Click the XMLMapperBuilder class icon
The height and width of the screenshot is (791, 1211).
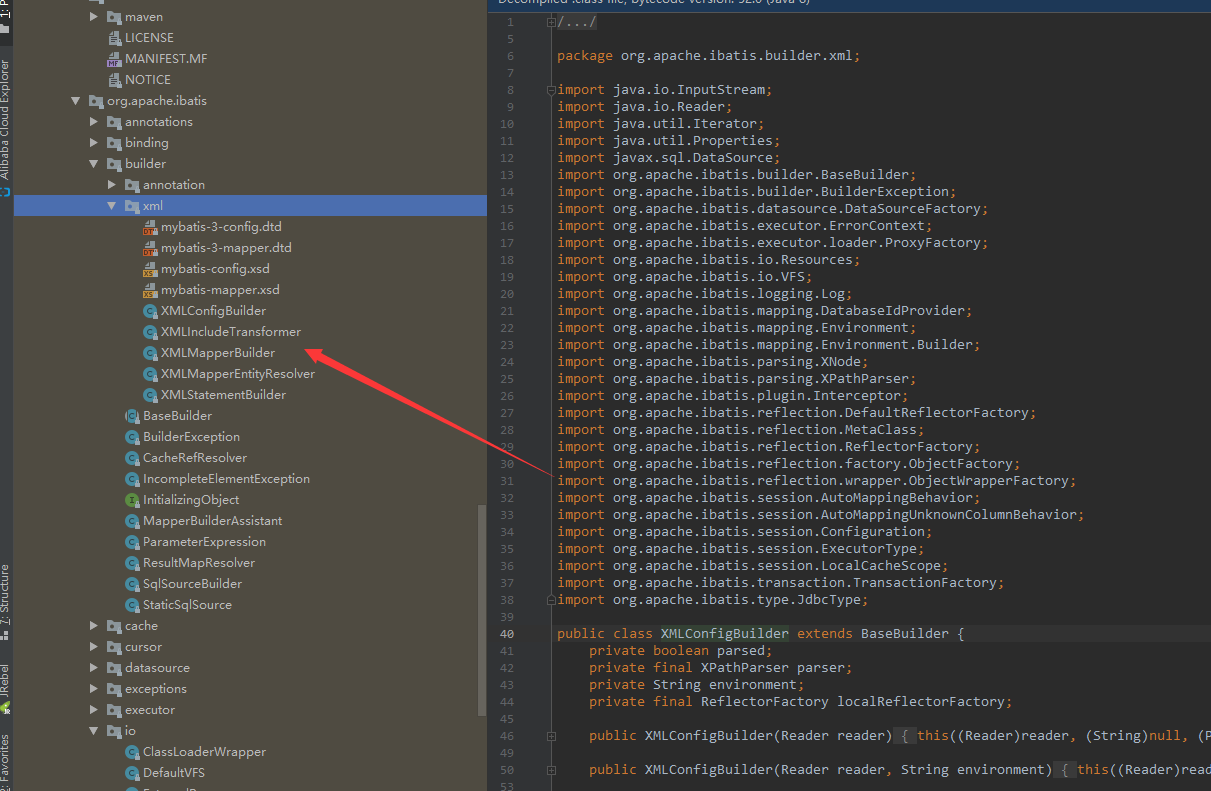coord(150,353)
